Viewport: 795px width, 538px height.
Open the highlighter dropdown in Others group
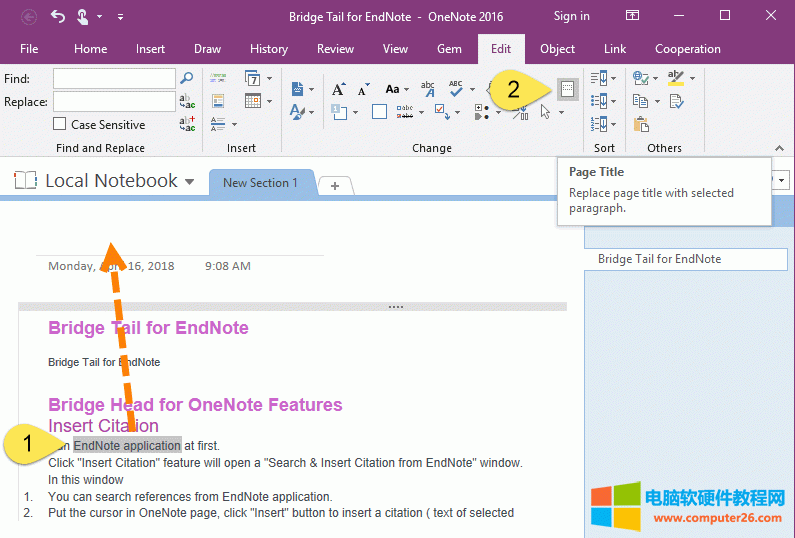680,78
